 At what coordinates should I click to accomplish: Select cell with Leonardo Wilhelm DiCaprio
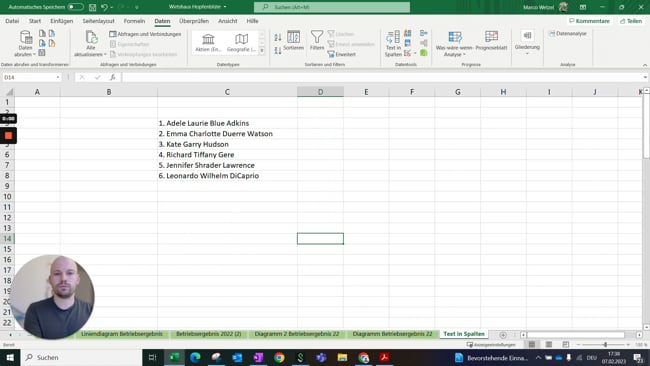pyautogui.click(x=227, y=176)
